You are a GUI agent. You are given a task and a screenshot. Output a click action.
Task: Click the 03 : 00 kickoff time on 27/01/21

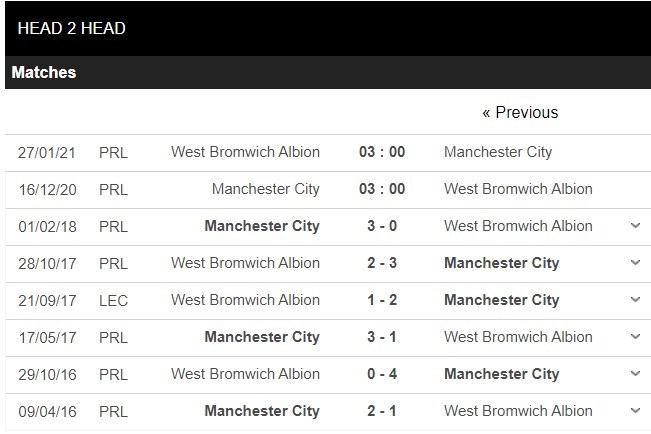pyautogui.click(x=382, y=152)
